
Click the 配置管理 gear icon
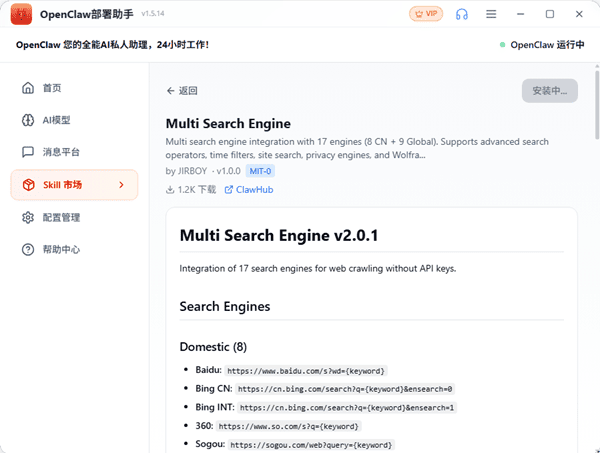click(x=28, y=217)
